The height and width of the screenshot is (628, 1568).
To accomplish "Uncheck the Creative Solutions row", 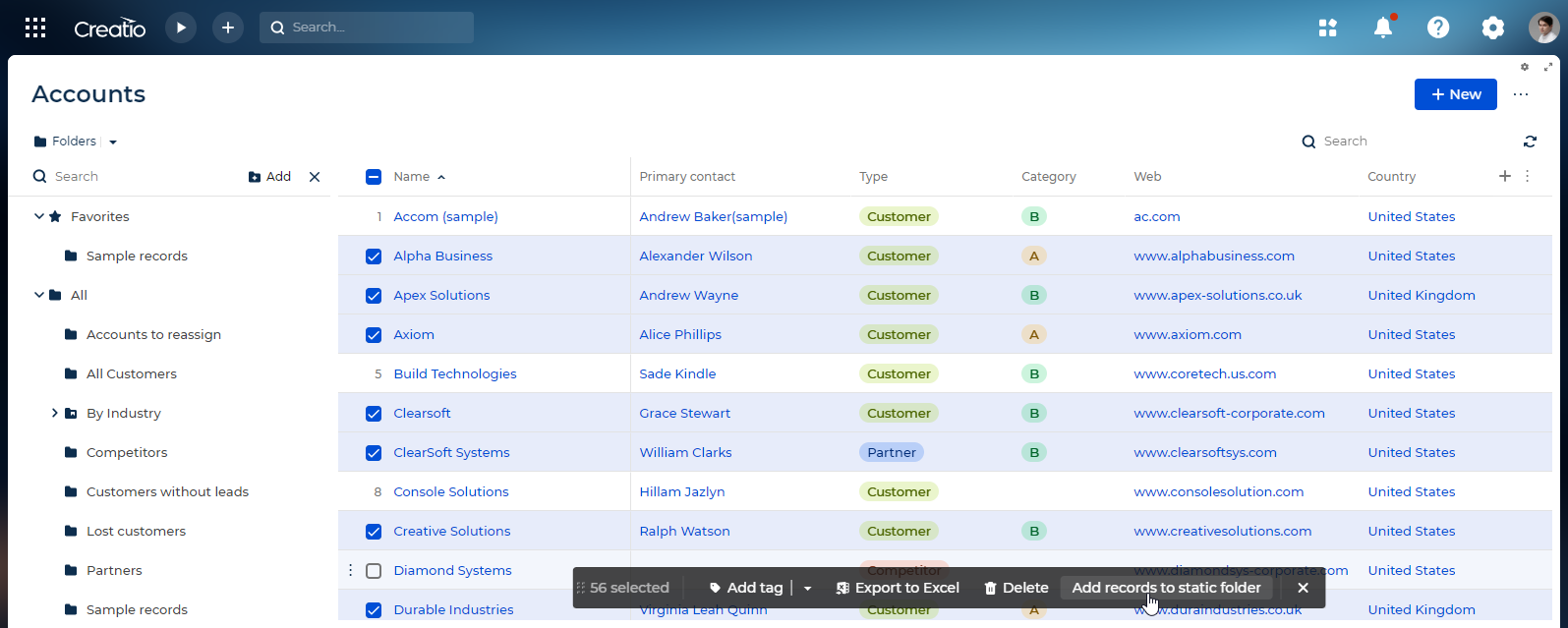I will 374,531.
